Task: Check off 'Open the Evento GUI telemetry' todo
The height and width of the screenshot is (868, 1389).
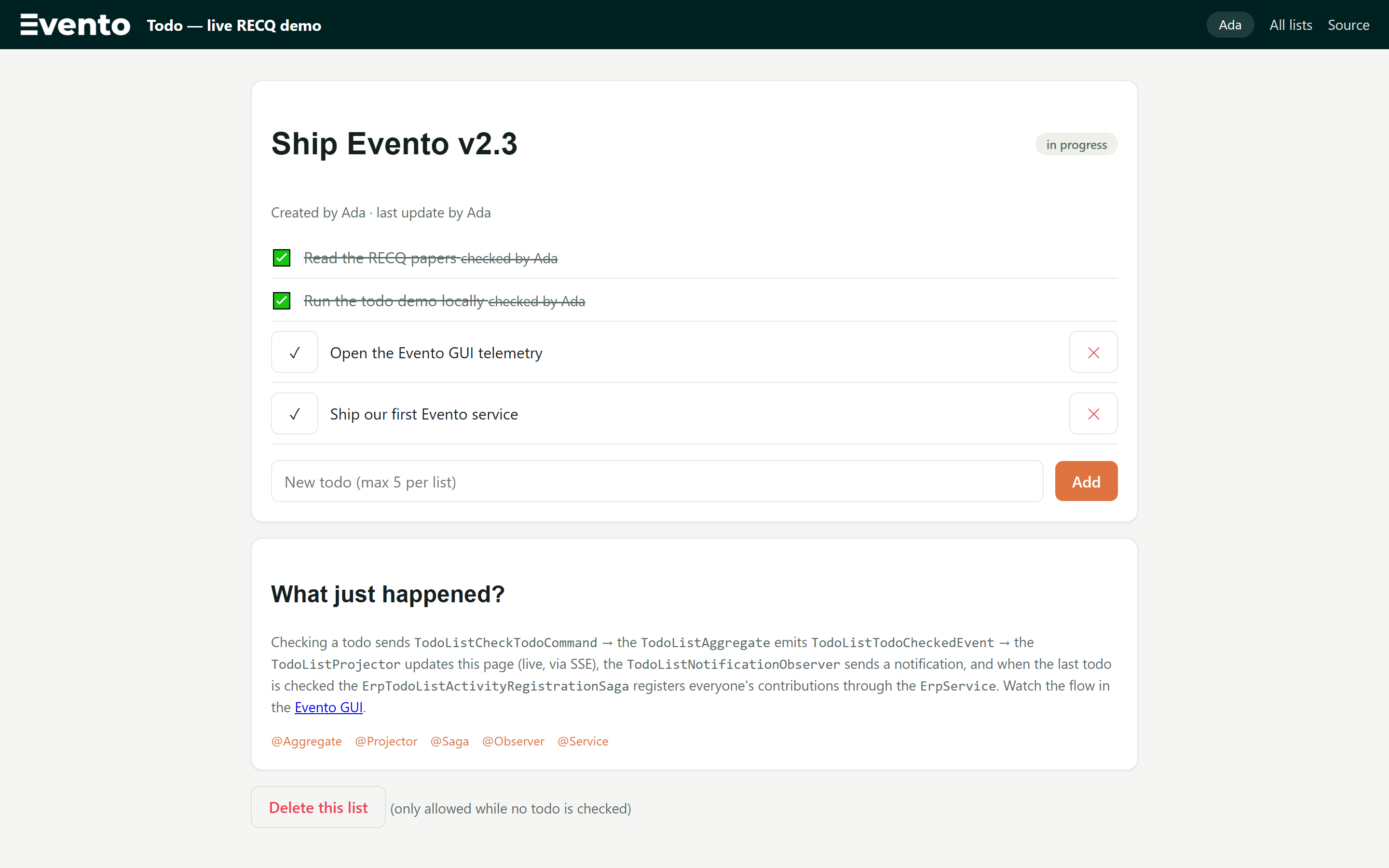Action: click(295, 352)
